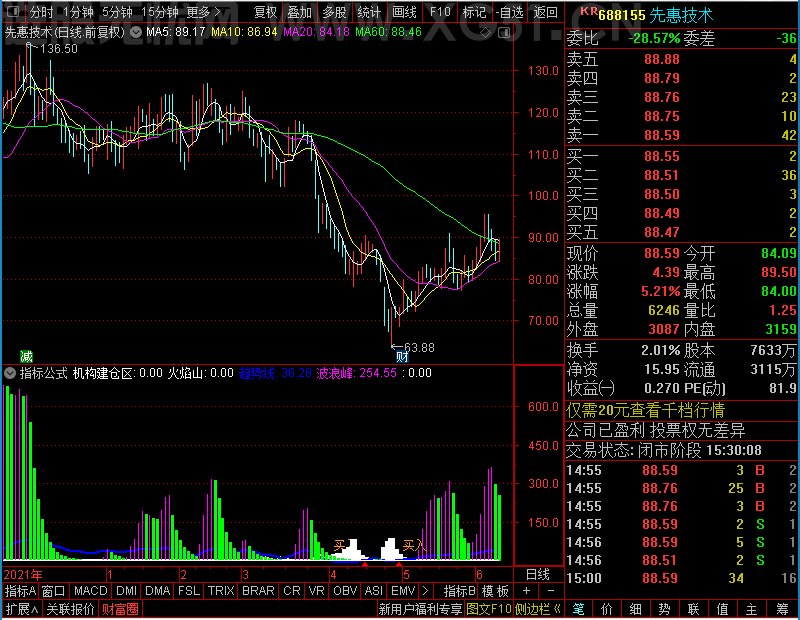Open the 财富圈 tab
The image size is (800, 620).
pyautogui.click(x=119, y=609)
